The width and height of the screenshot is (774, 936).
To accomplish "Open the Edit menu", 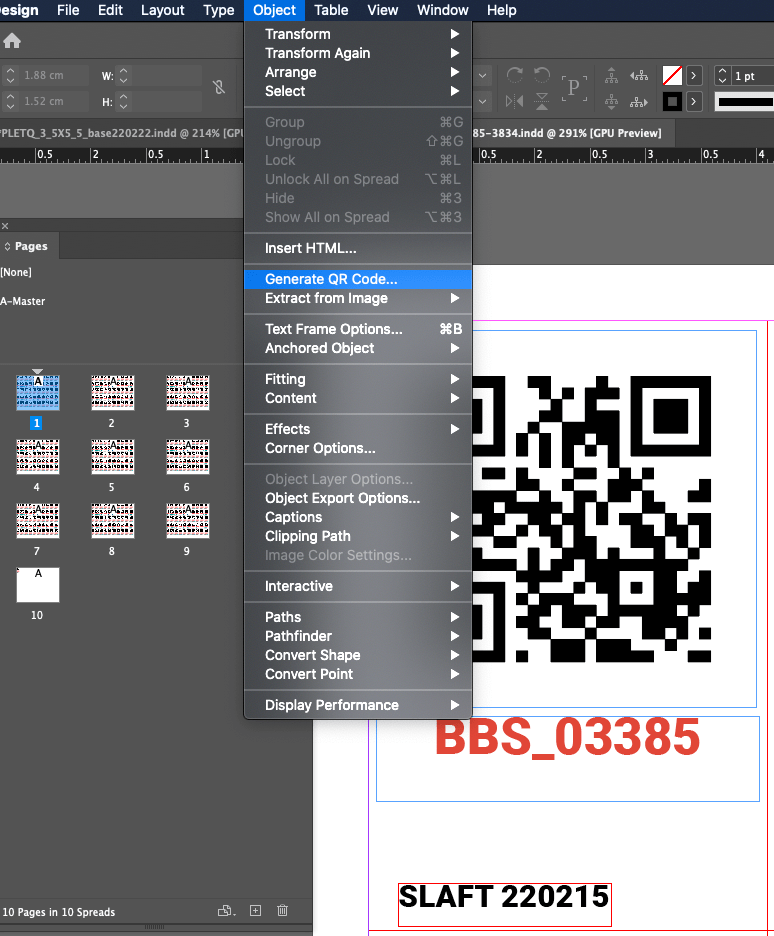I will coord(110,10).
